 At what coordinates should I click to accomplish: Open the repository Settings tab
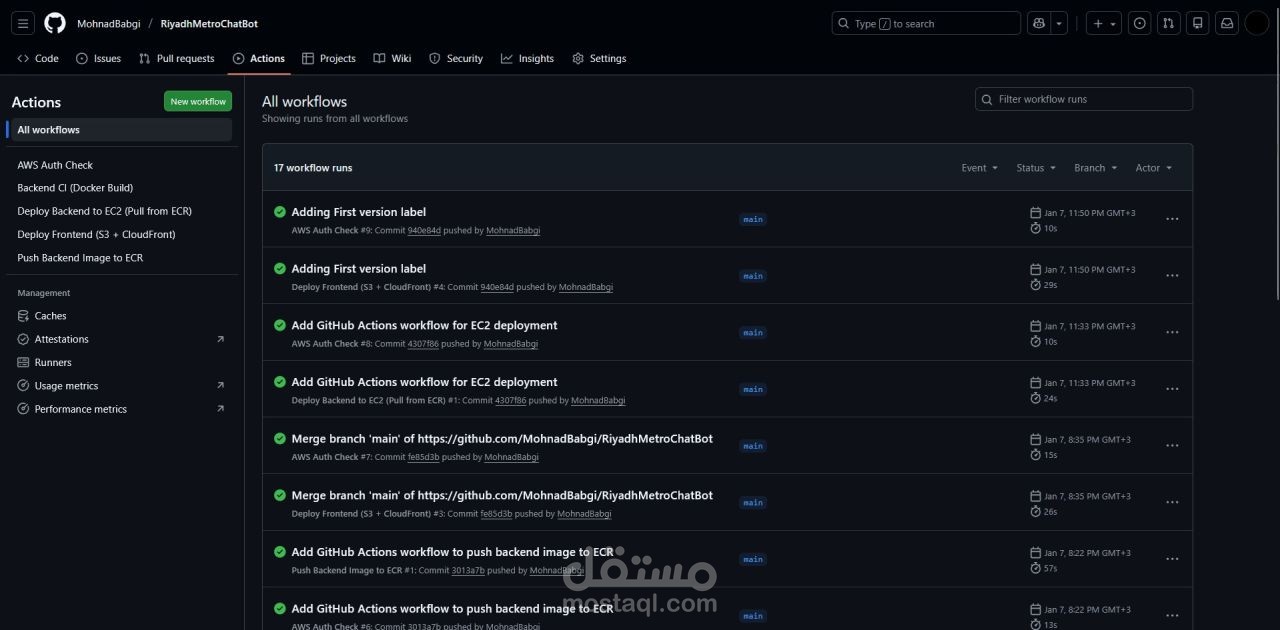tap(599, 59)
